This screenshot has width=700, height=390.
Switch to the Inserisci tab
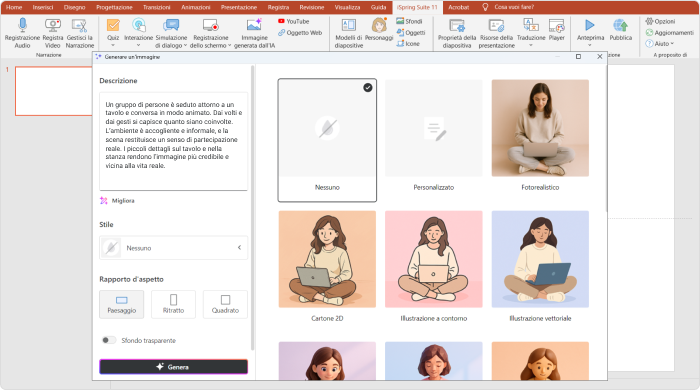click(x=43, y=7)
